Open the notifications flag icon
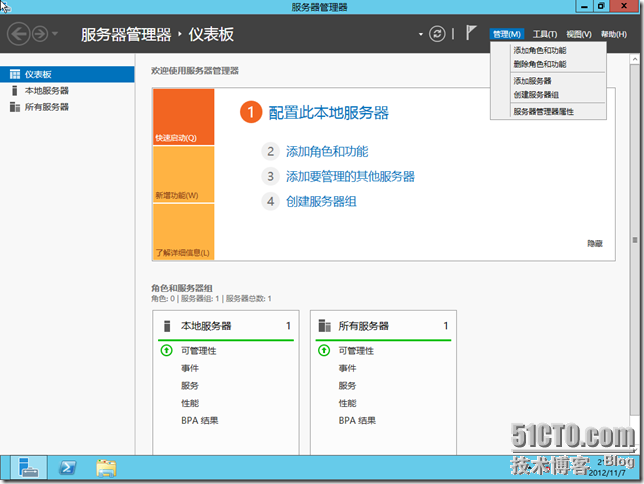This screenshot has width=644, height=484. pos(471,33)
